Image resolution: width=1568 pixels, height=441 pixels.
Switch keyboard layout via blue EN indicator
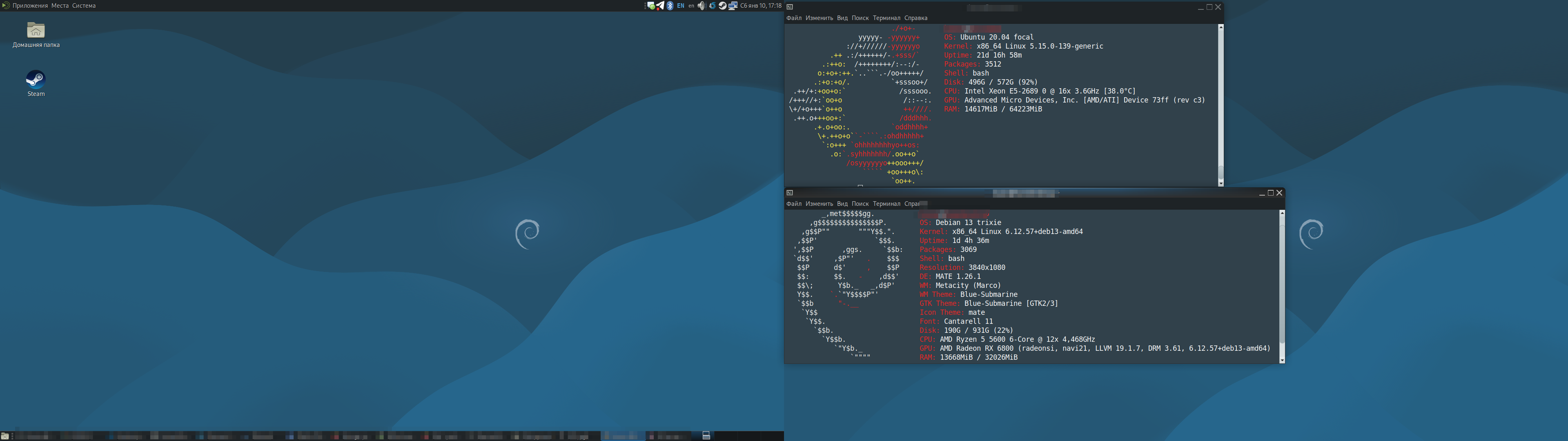[x=681, y=5]
